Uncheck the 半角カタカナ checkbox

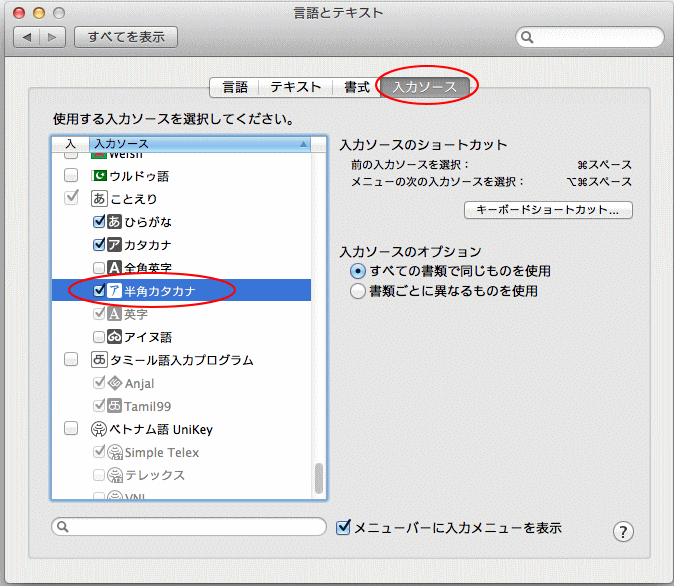(99, 291)
